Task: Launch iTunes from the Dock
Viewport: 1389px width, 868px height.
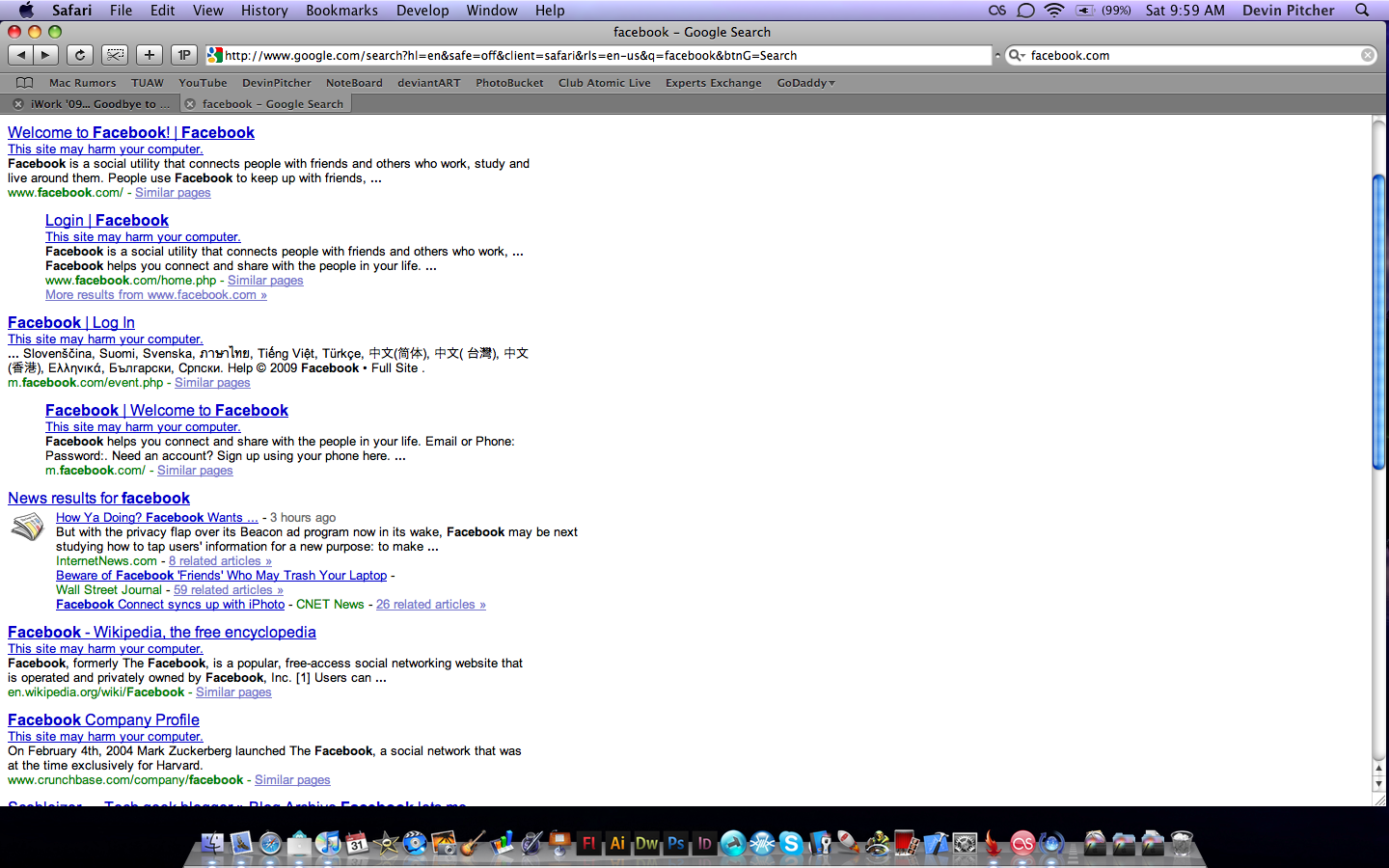Action: coord(328,844)
